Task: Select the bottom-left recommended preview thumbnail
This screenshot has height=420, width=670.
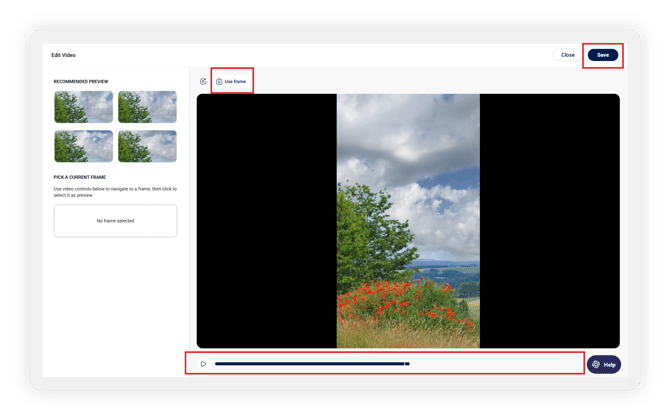Action: pyautogui.click(x=84, y=146)
